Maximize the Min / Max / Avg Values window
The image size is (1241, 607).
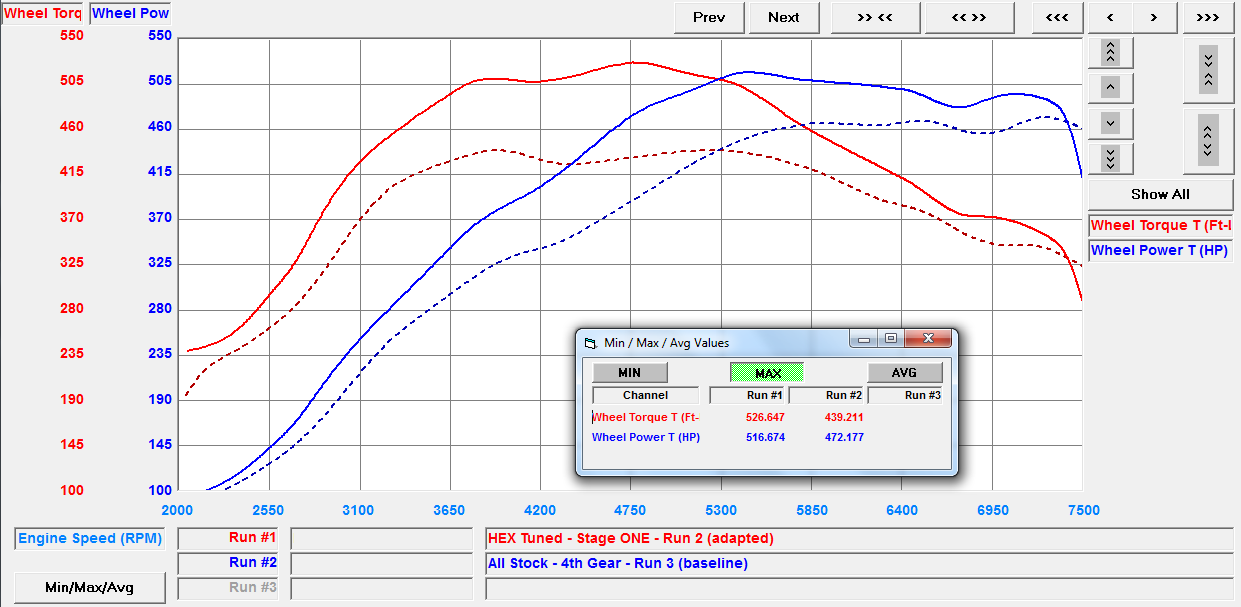[x=891, y=340]
